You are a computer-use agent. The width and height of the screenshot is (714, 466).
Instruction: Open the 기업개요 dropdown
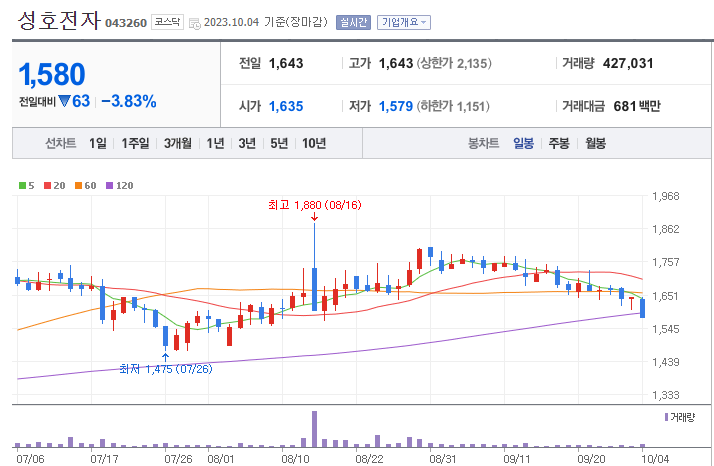(x=403, y=22)
